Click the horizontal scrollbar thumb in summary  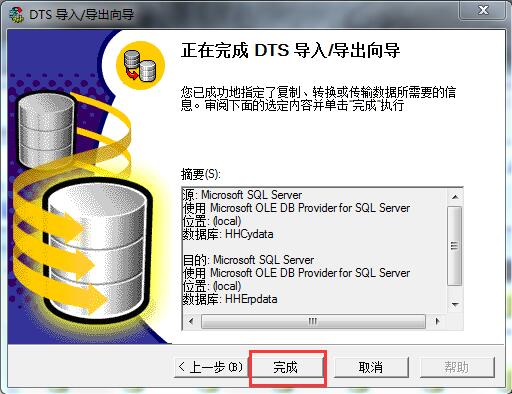coord(313,321)
